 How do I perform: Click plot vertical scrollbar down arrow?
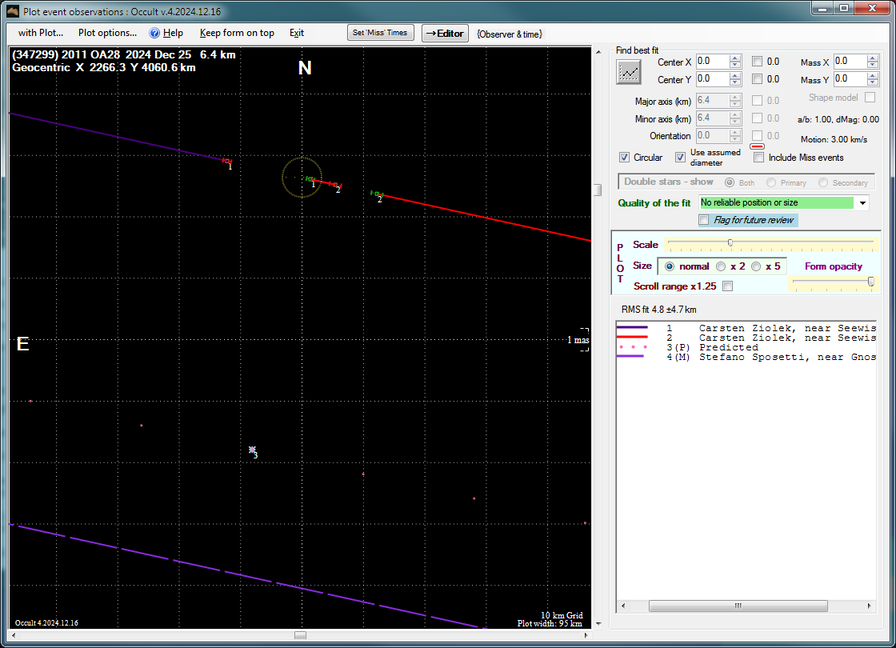tap(598, 623)
